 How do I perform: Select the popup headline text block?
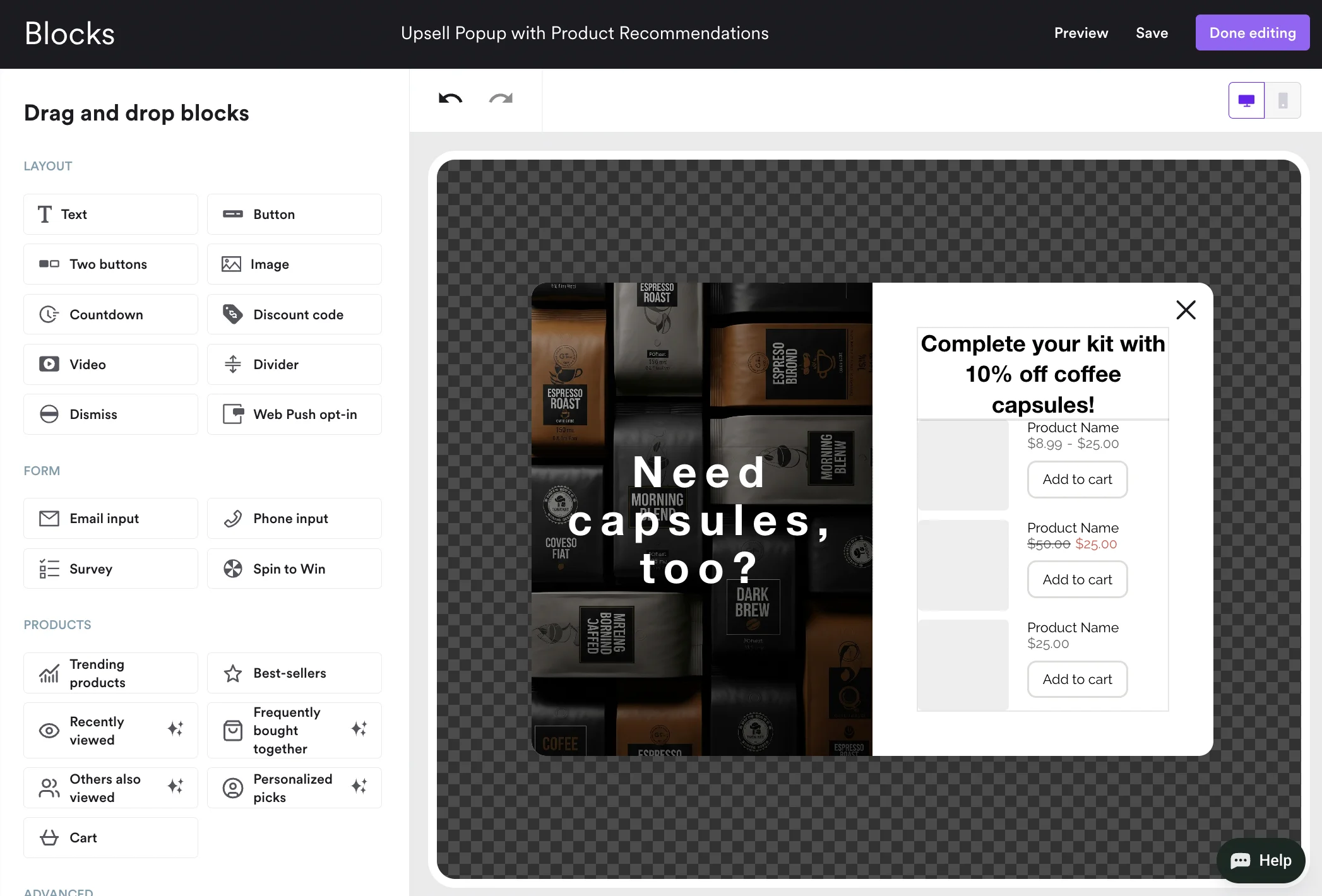1042,374
